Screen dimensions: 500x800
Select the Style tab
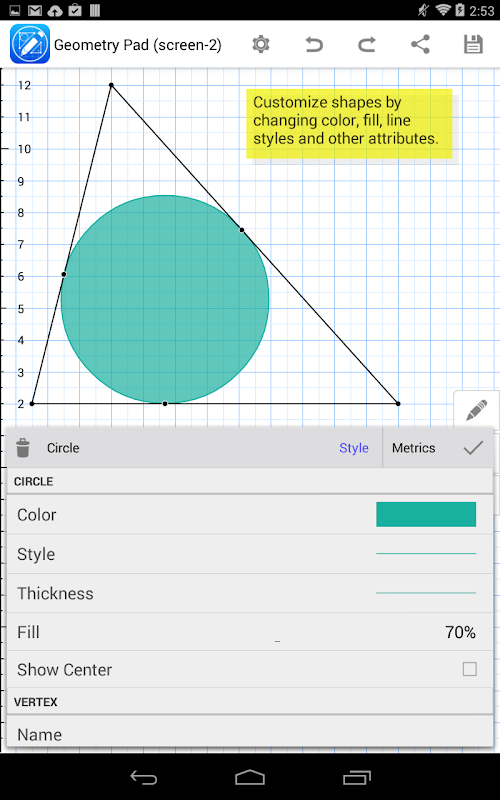pyautogui.click(x=354, y=448)
